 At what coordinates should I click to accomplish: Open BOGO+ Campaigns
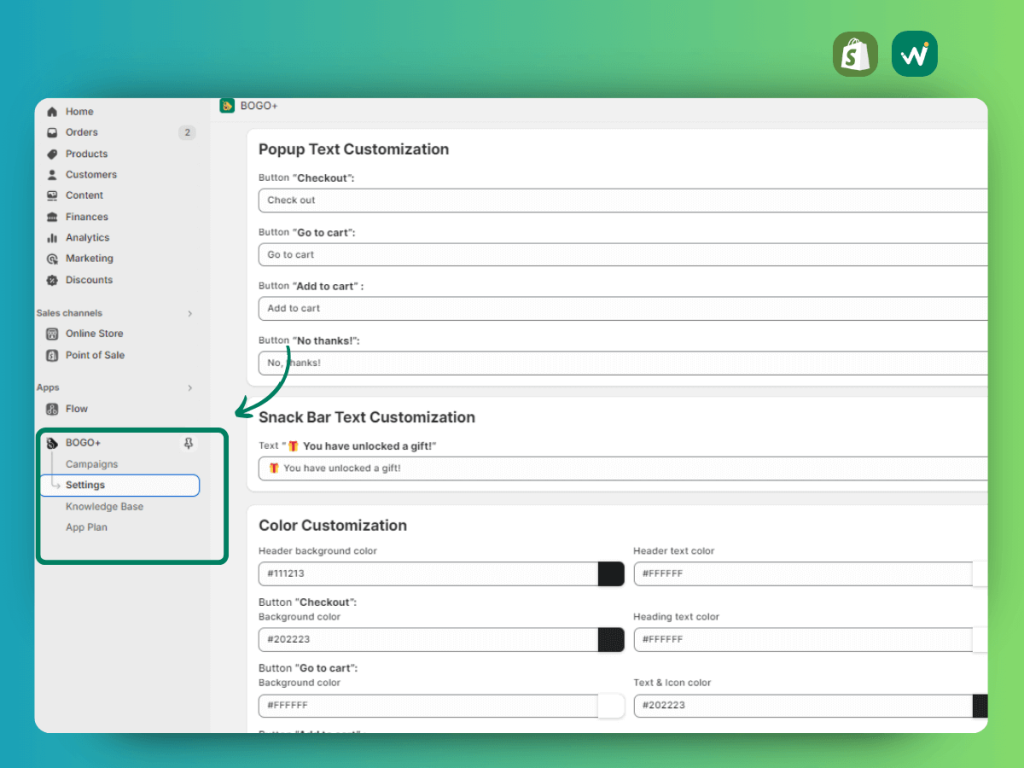(91, 464)
